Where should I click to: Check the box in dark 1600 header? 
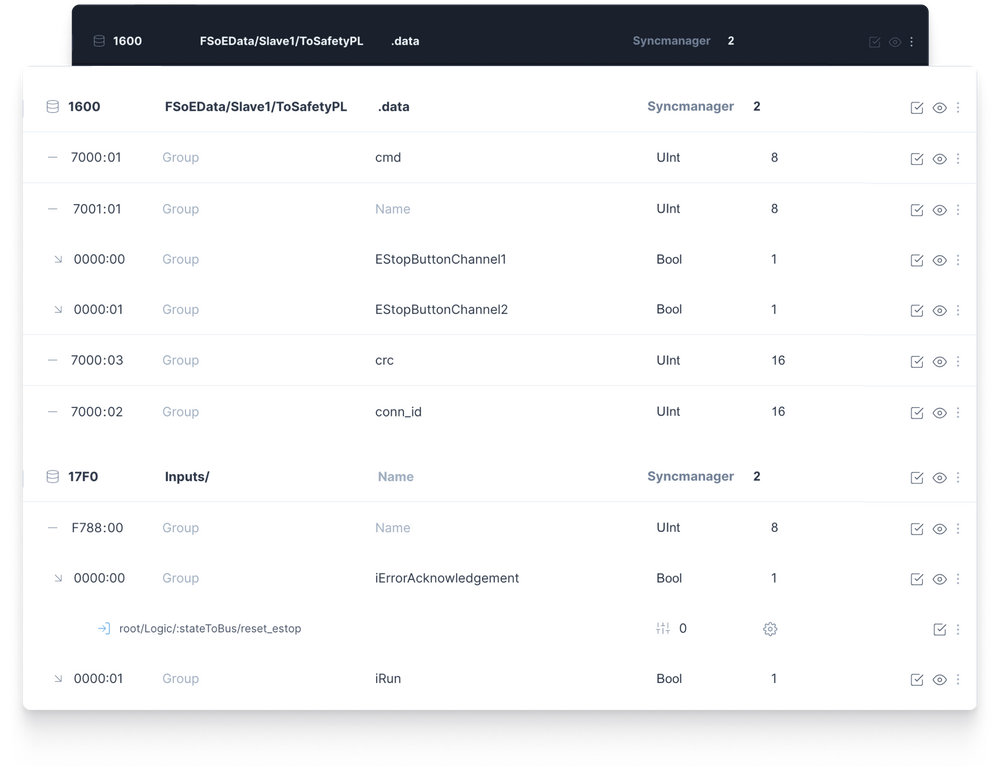click(x=875, y=42)
